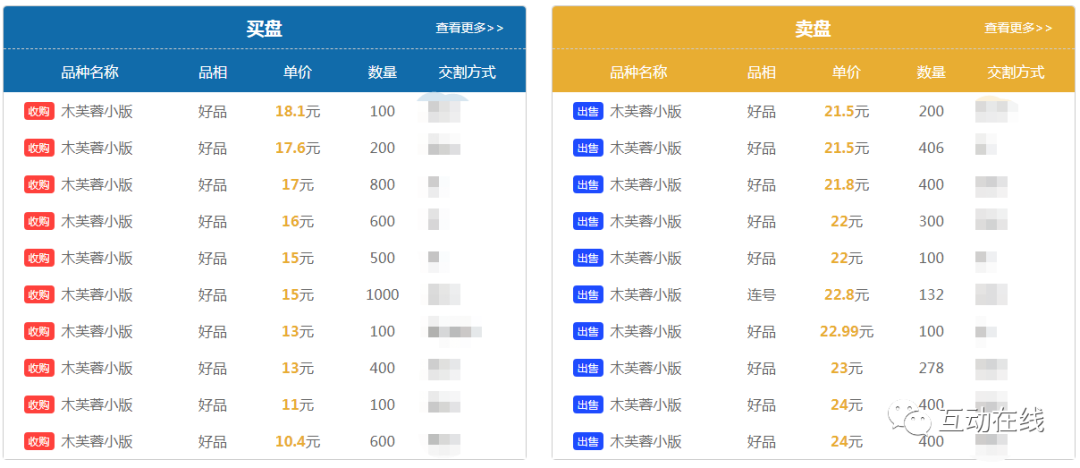Click 品种名称 column header in 买盘 table
1080x468 pixels.
pos(90,72)
